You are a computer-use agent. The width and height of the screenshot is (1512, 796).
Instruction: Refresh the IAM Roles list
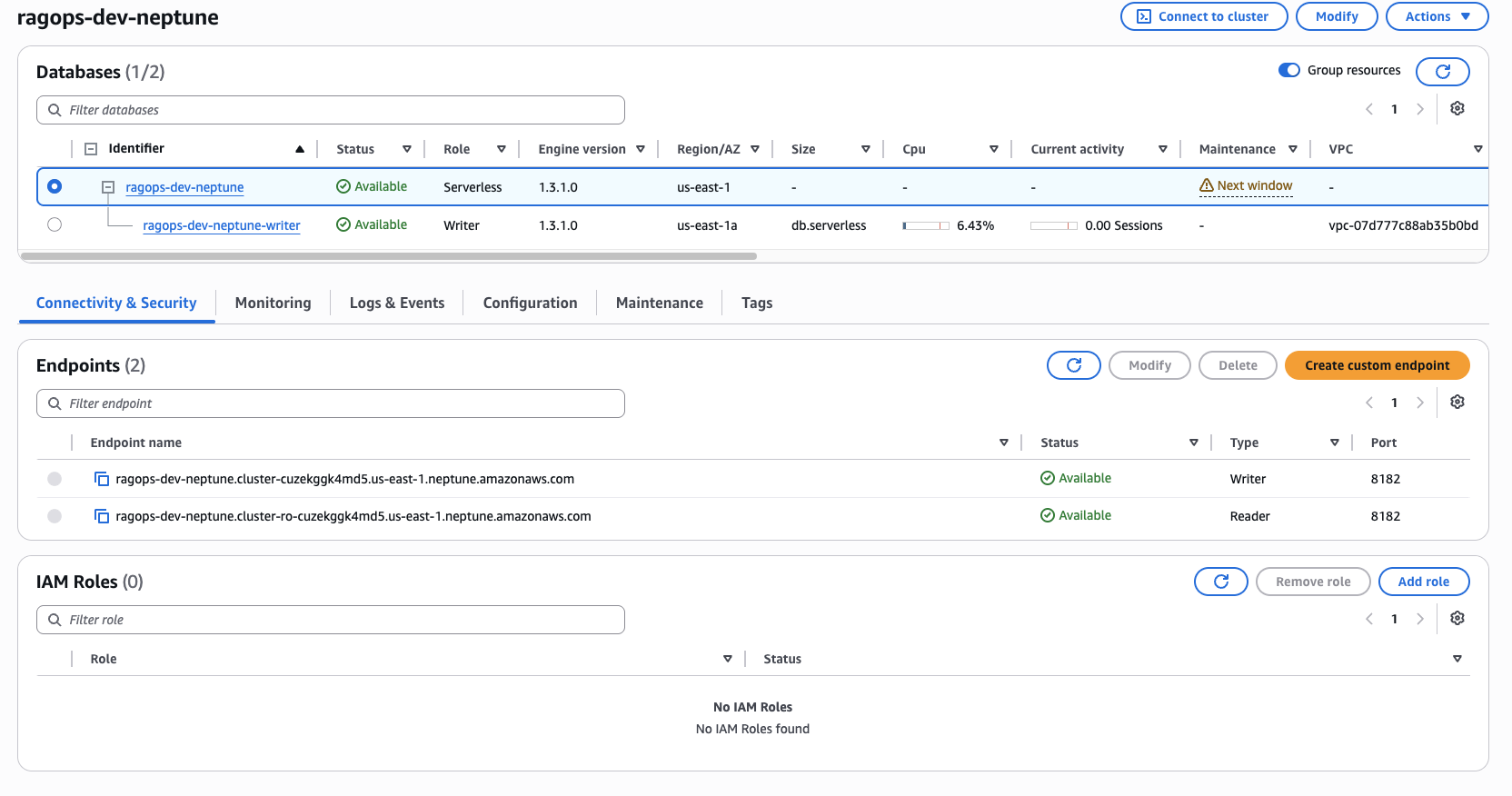pos(1221,582)
